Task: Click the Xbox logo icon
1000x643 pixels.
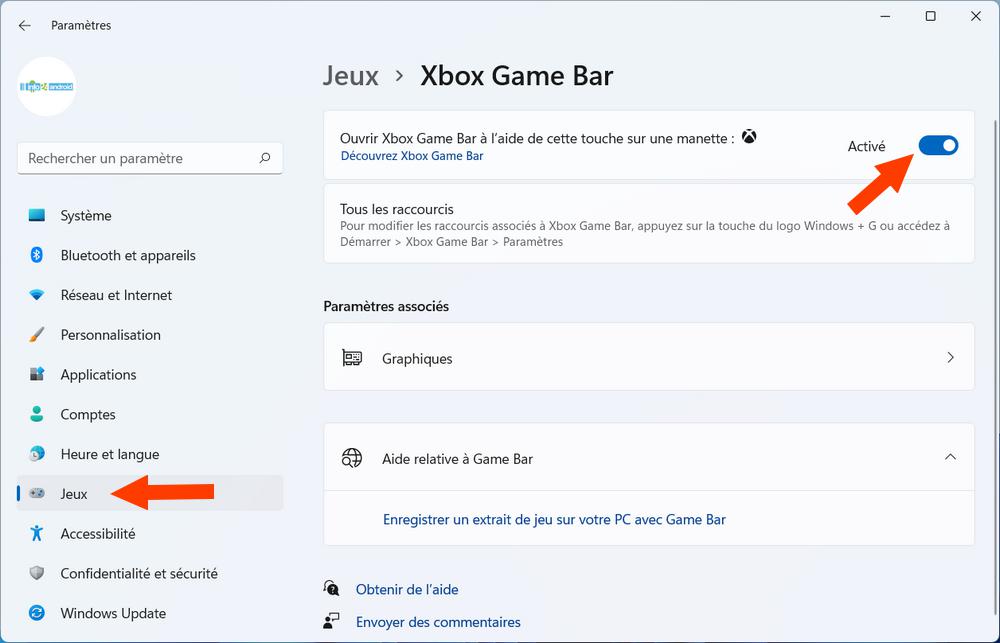Action: pos(749,137)
